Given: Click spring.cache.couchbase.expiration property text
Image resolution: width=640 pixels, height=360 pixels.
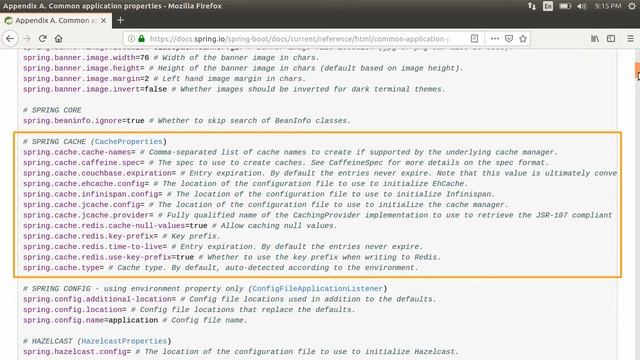Looking at the screenshot, I should 99,173.
